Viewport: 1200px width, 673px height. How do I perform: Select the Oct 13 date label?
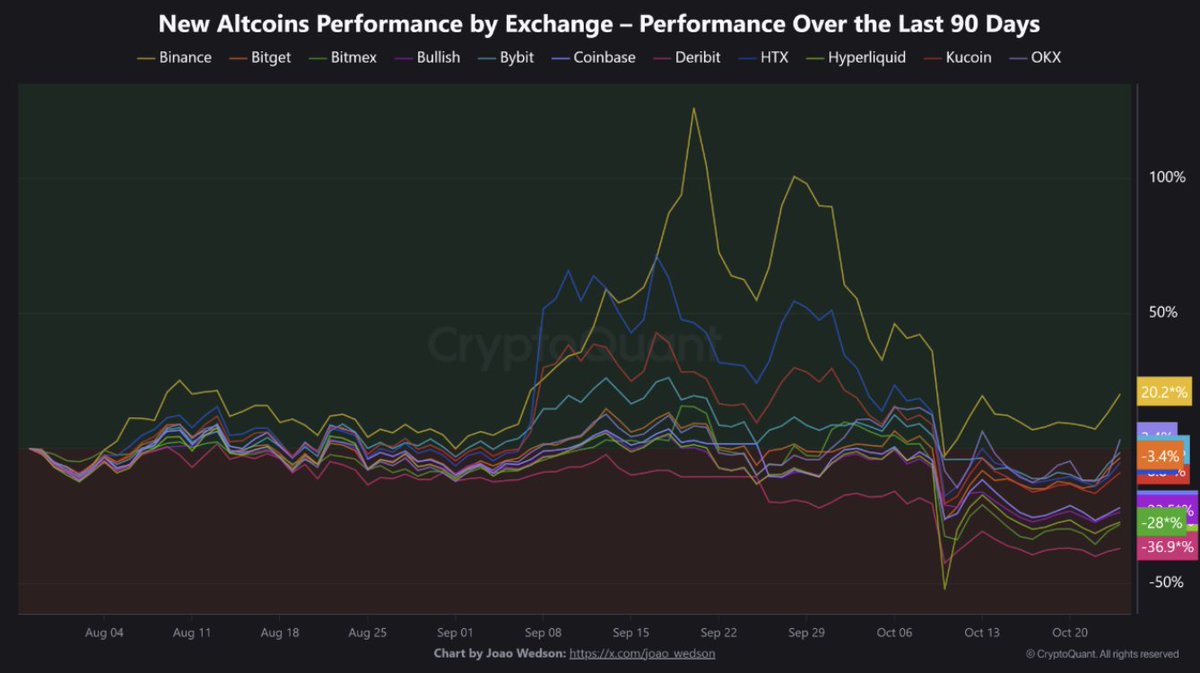[982, 633]
